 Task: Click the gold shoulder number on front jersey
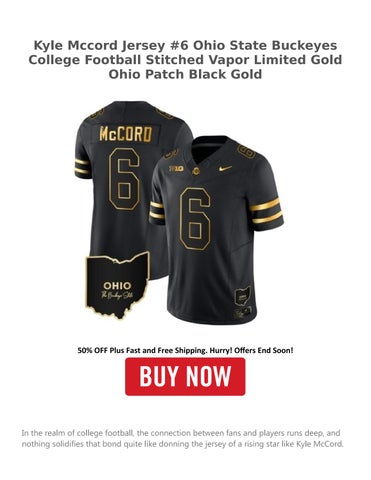(x=246, y=151)
